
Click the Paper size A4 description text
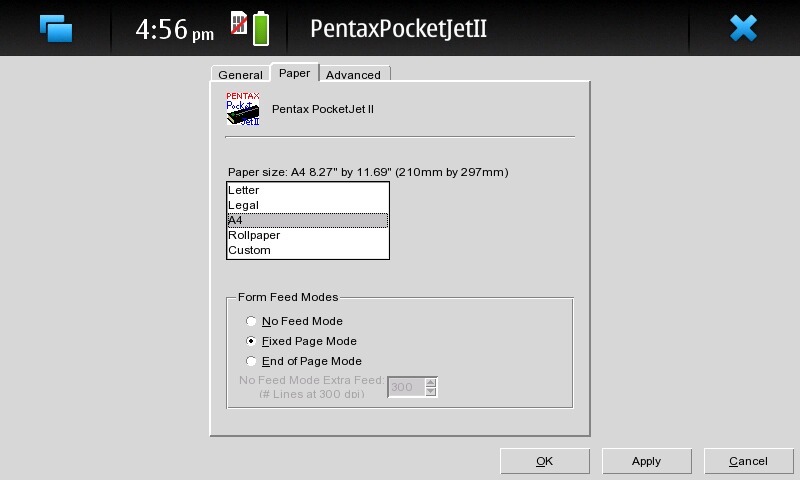click(368, 172)
